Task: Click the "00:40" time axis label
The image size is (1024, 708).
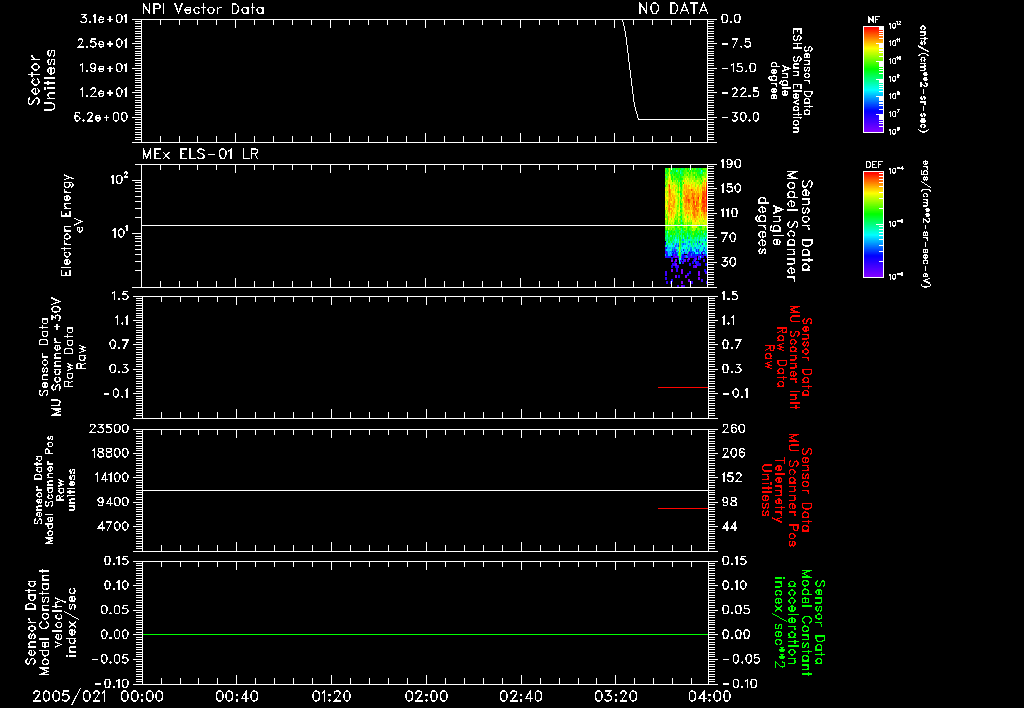Action: (236, 696)
